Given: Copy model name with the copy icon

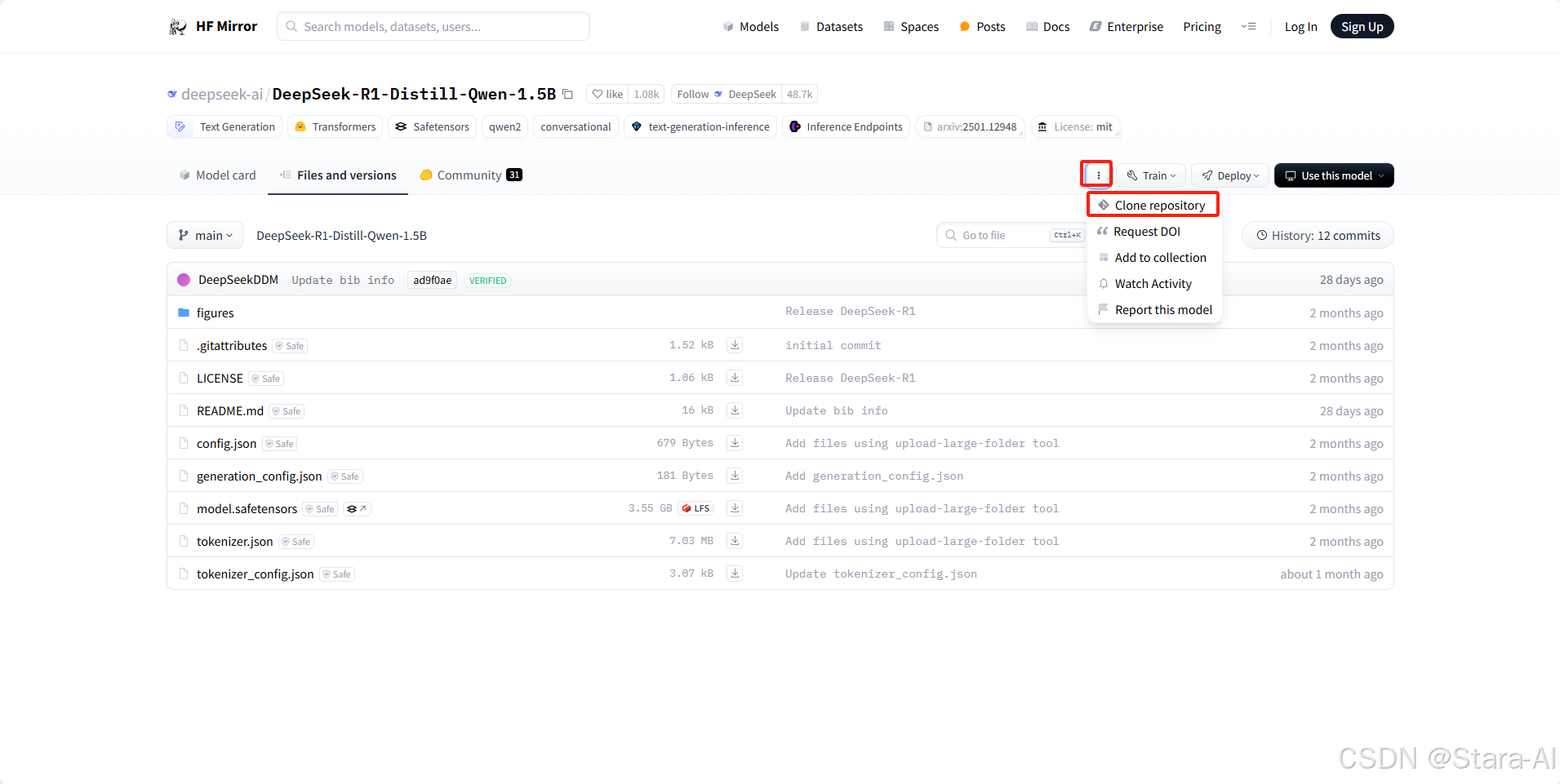Looking at the screenshot, I should [567, 95].
